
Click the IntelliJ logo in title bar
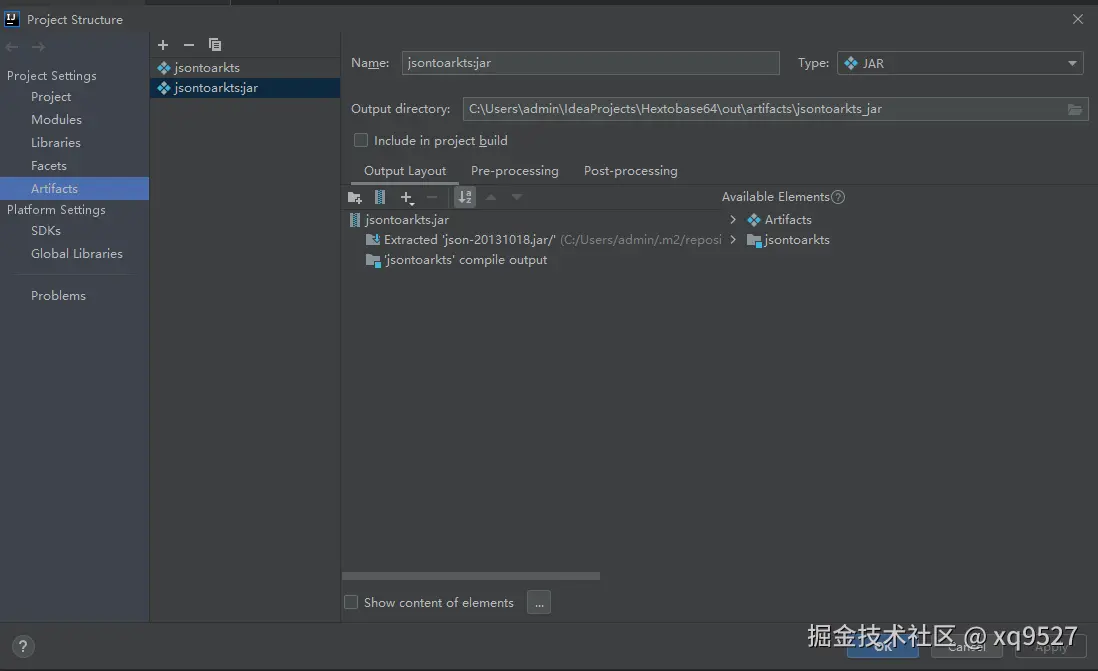pyautogui.click(x=12, y=20)
